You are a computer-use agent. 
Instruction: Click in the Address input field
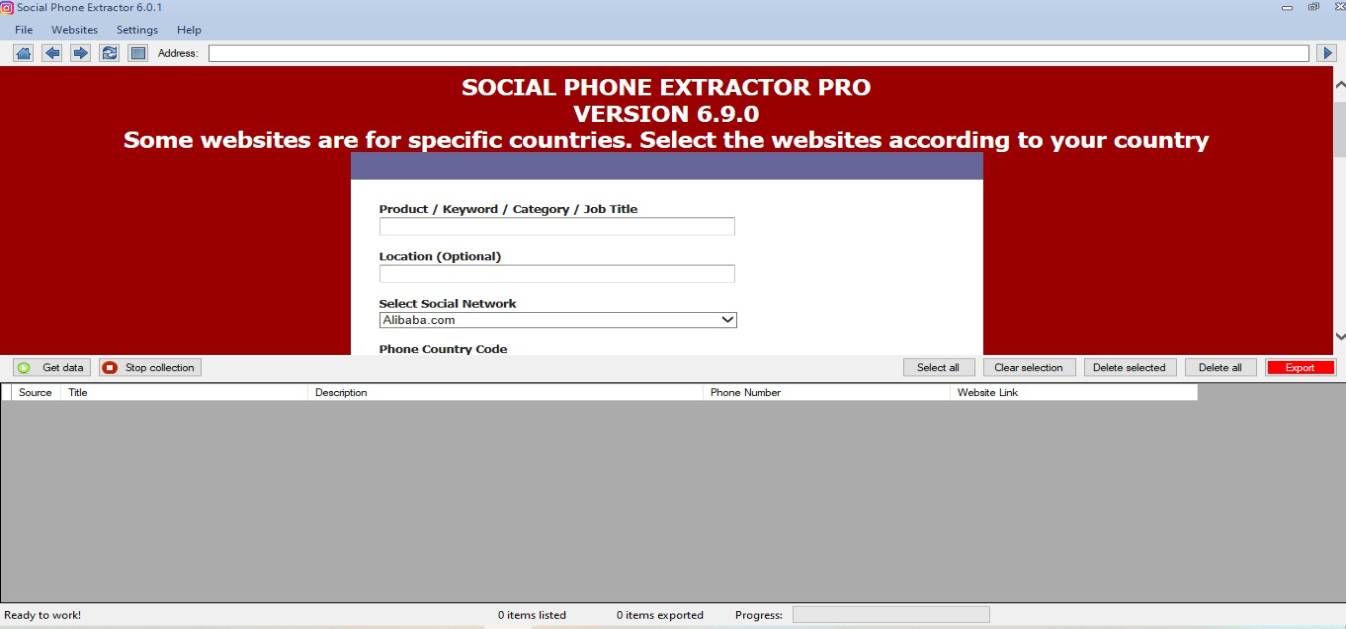coord(758,53)
